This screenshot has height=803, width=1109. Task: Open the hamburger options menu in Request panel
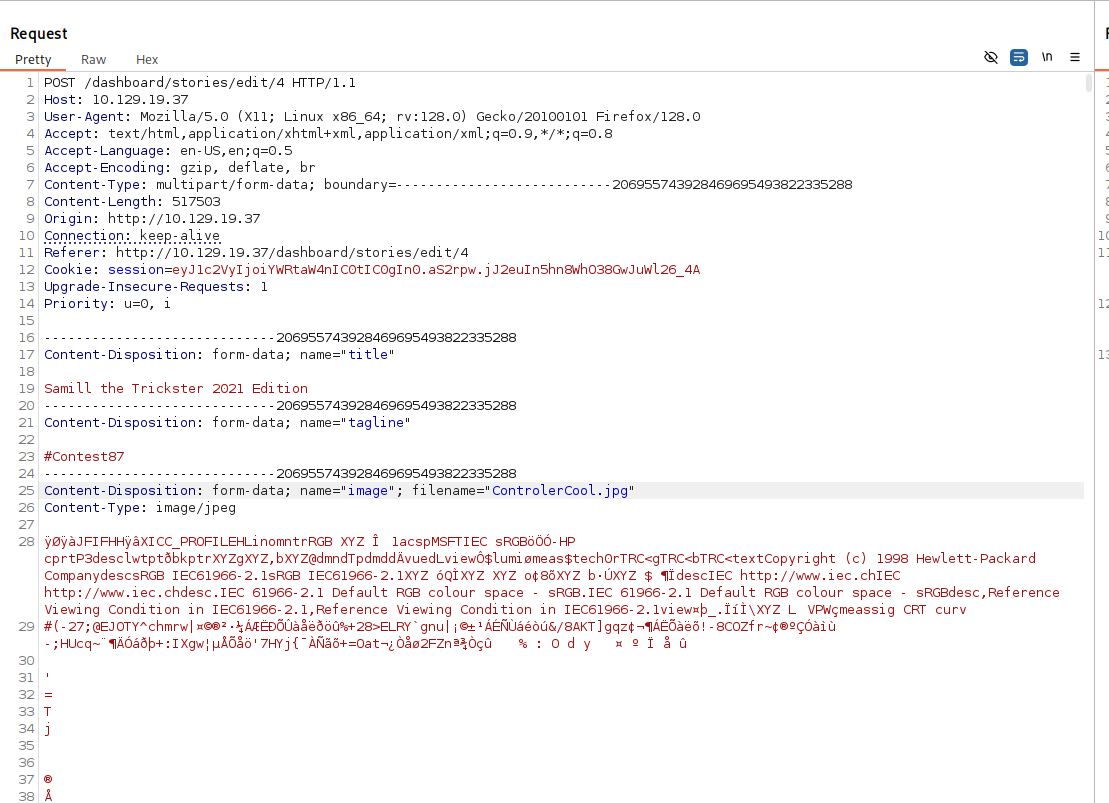click(x=1075, y=57)
